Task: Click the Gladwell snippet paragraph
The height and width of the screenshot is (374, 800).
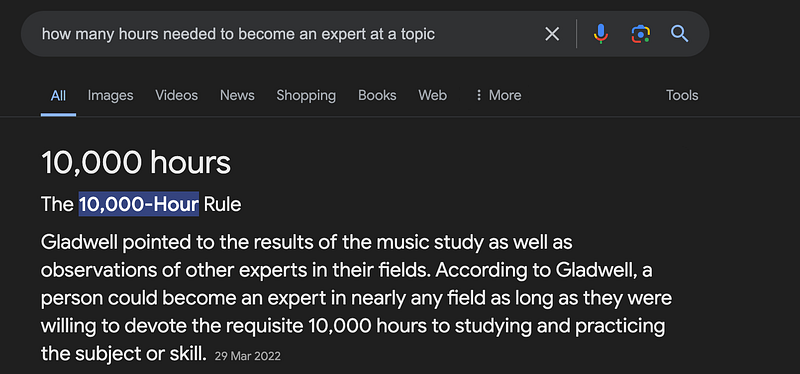Action: click(356, 297)
